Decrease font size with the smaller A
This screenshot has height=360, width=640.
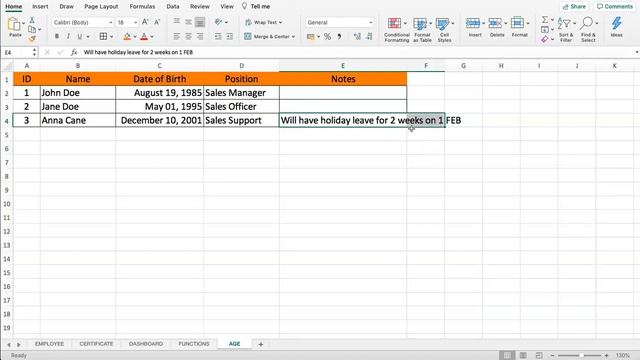(x=157, y=22)
